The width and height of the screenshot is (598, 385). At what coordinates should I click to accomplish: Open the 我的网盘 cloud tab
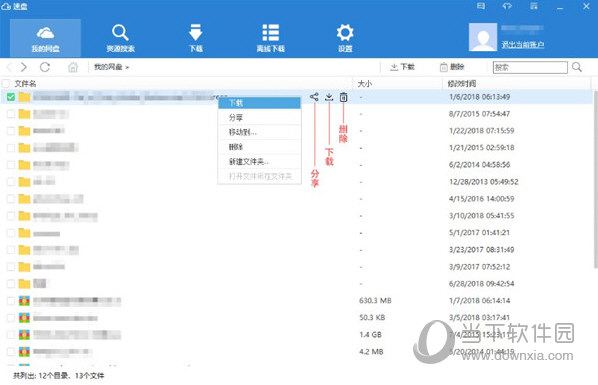(45, 38)
